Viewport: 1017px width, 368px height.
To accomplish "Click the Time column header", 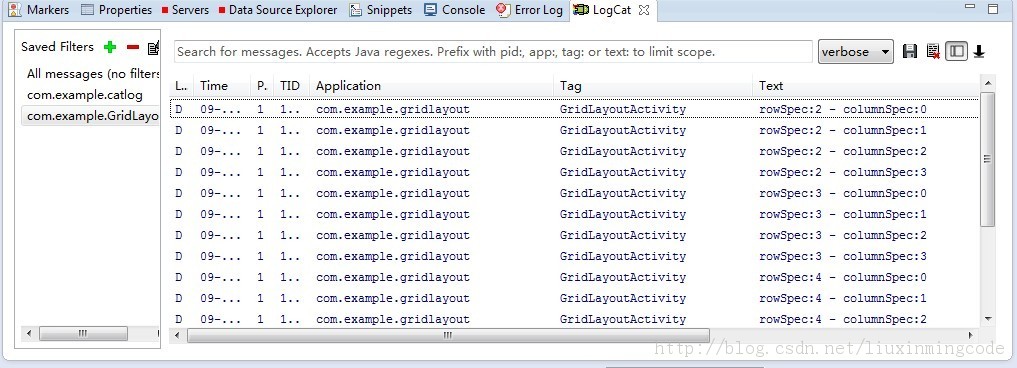I will [222, 86].
